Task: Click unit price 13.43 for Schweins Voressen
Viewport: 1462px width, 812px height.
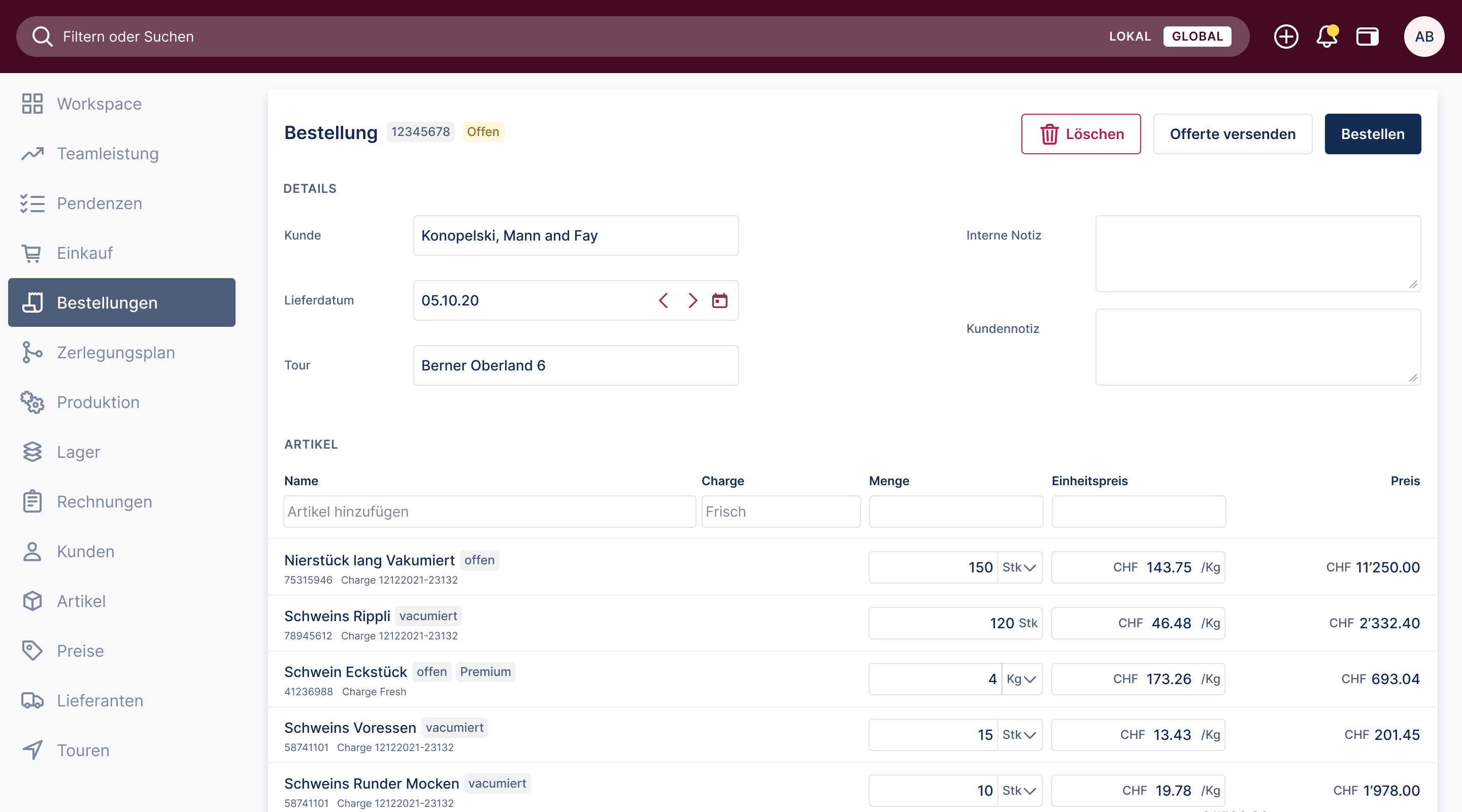Action: [x=1172, y=734]
